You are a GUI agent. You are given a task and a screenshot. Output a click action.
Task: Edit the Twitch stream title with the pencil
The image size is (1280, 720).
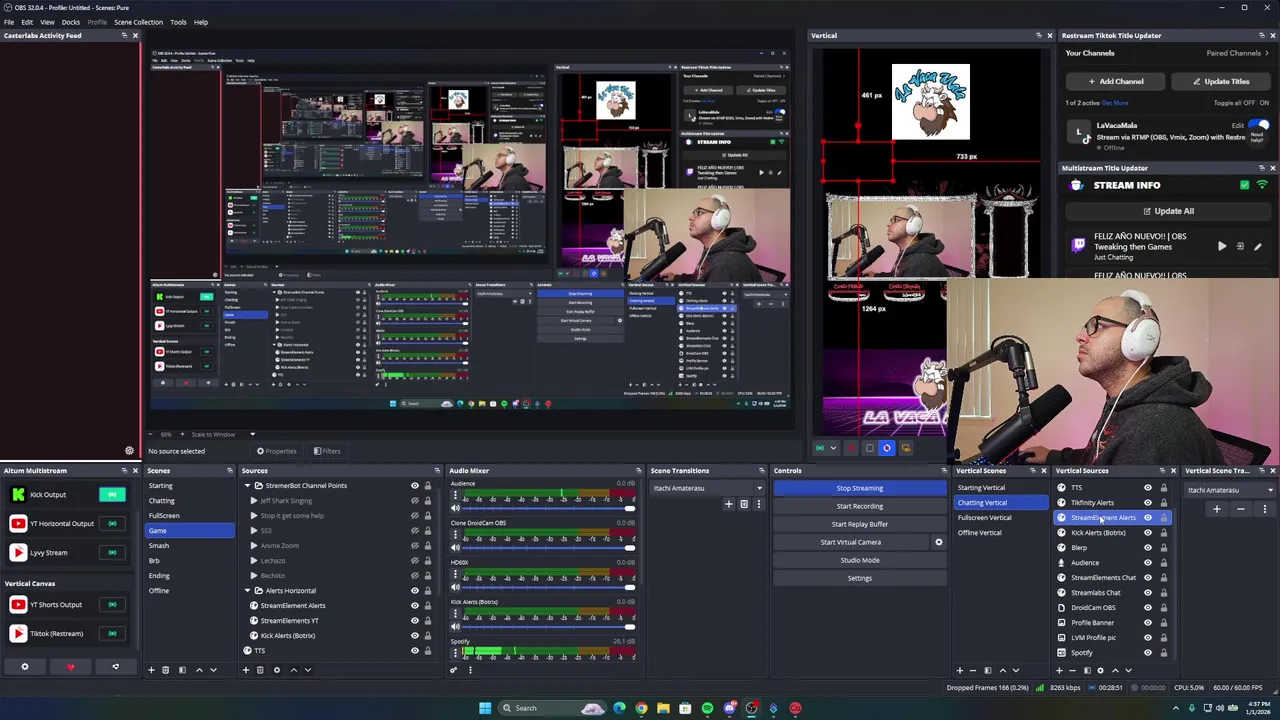1258,246
